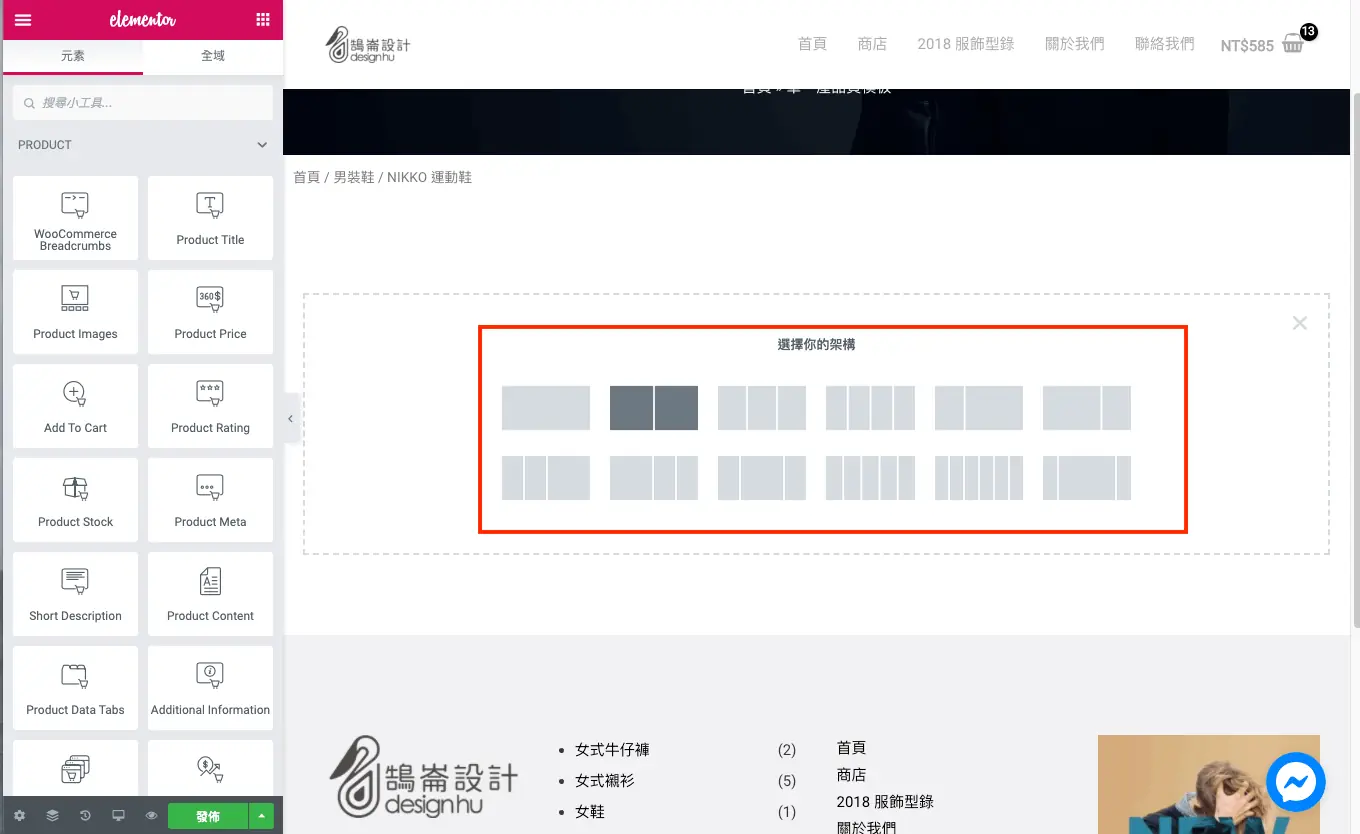The height and width of the screenshot is (834, 1360).
Task: Select the Product Price widget
Action: click(210, 312)
